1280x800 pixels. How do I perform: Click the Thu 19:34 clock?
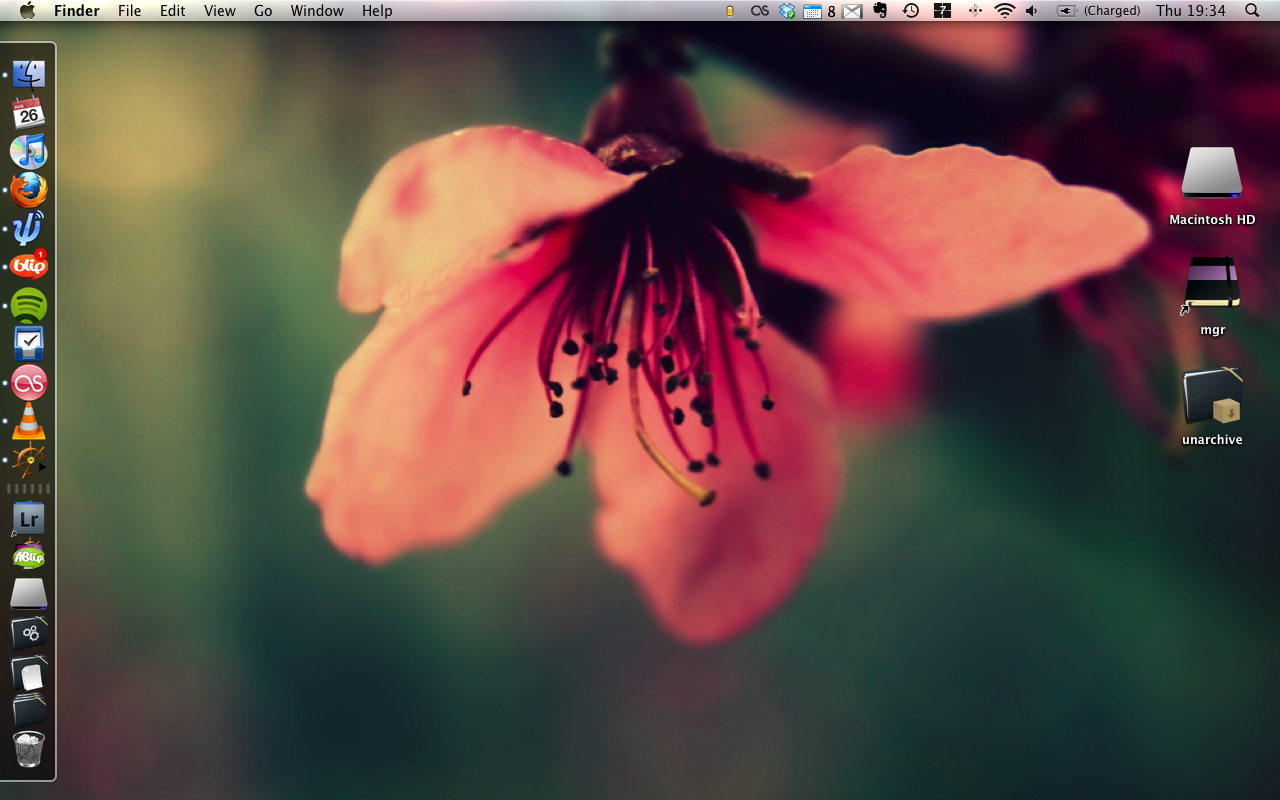pos(1190,11)
